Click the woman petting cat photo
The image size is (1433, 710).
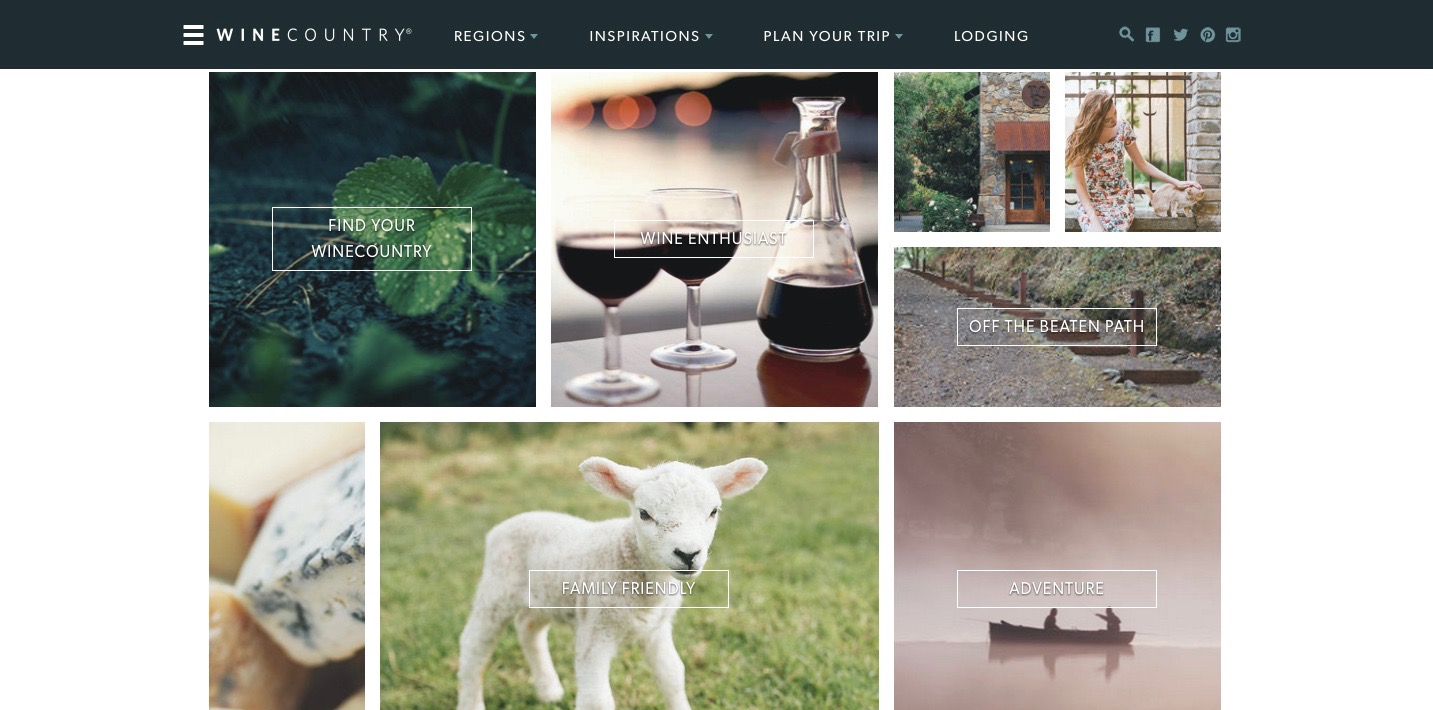tap(1143, 152)
